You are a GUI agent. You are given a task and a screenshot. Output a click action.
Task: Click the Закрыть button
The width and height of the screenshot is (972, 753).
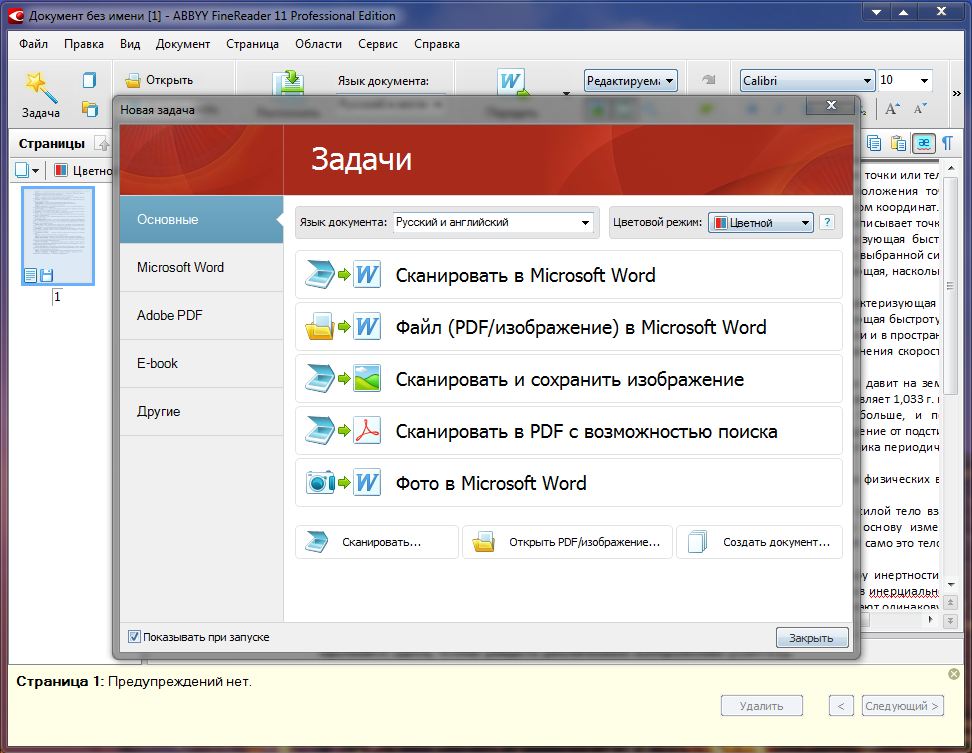pos(811,638)
